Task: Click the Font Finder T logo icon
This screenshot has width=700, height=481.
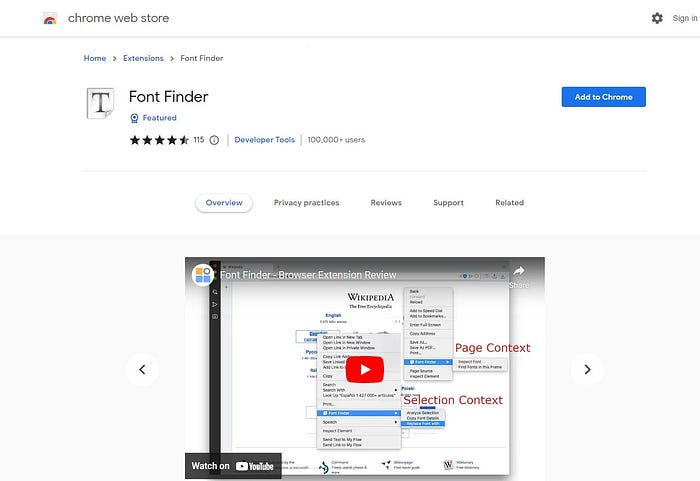Action: (100, 103)
